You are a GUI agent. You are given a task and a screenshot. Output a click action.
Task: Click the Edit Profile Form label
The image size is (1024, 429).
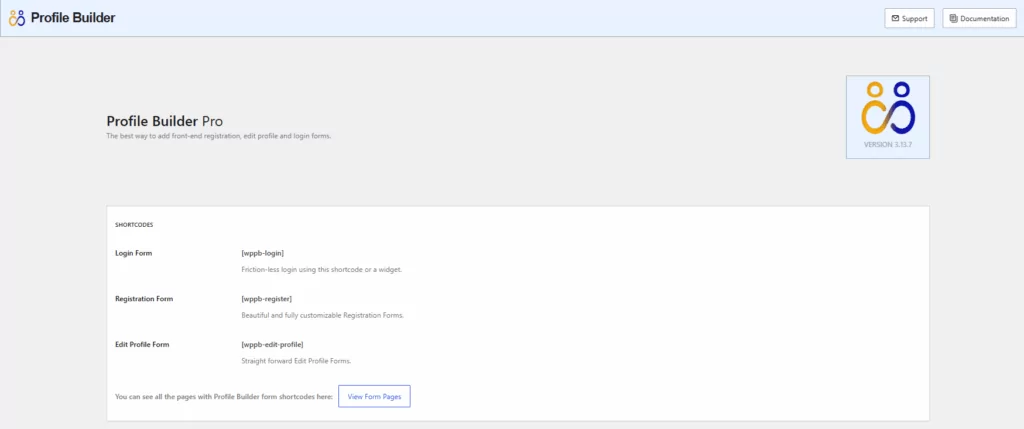point(142,344)
